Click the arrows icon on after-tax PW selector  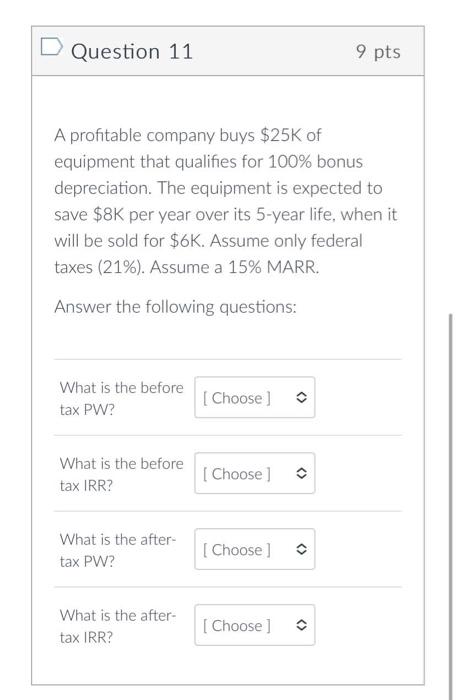coord(301,550)
